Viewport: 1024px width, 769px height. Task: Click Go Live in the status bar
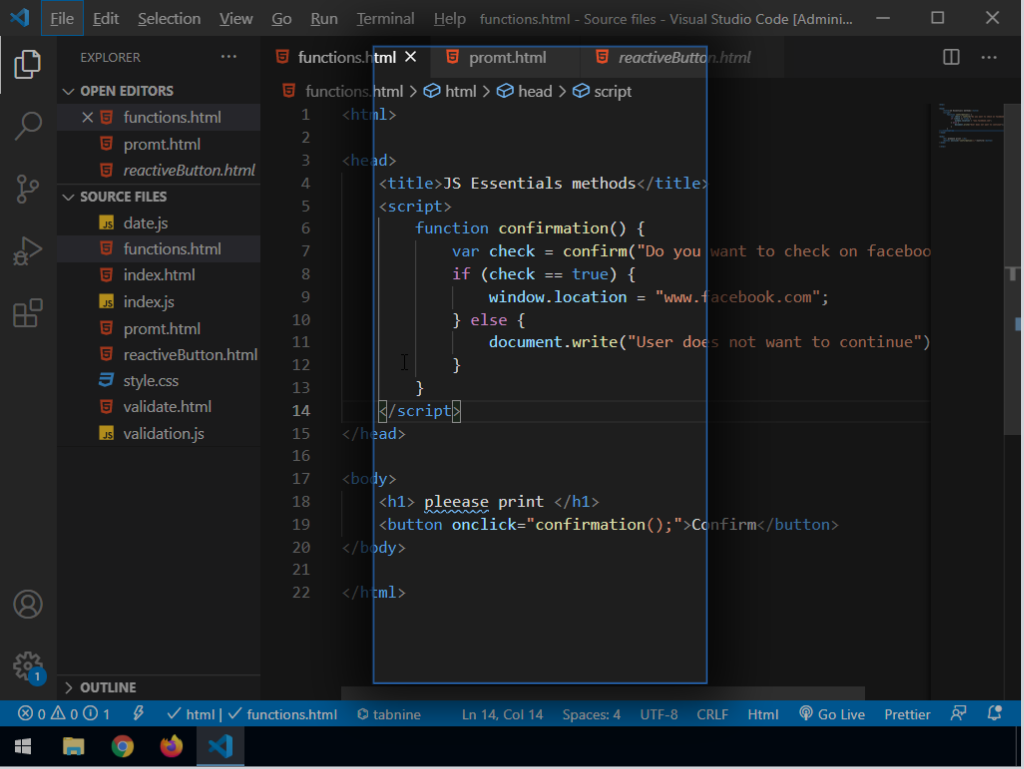point(832,714)
